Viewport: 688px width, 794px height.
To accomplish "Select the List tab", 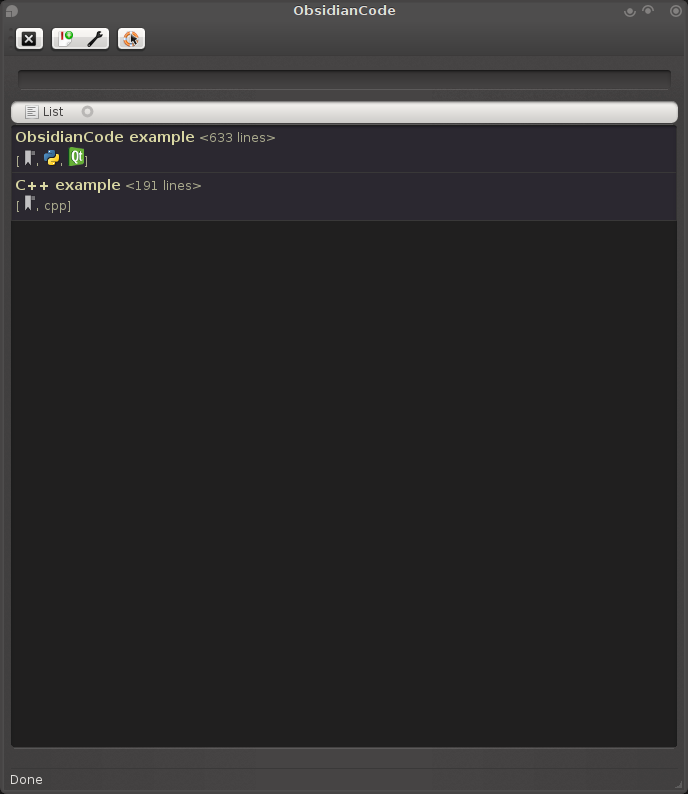I will tap(45, 112).
